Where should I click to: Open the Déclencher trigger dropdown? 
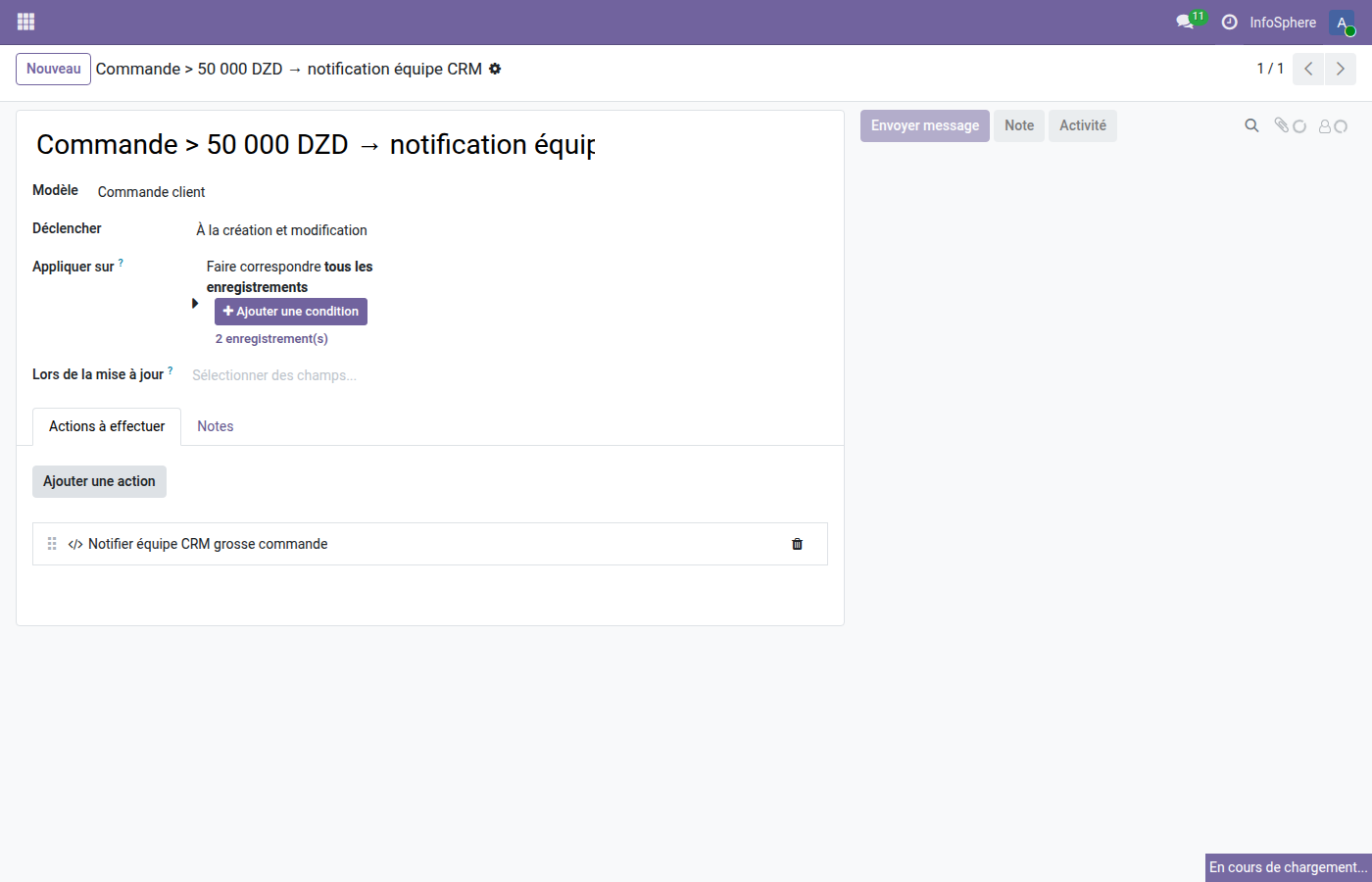click(x=281, y=230)
